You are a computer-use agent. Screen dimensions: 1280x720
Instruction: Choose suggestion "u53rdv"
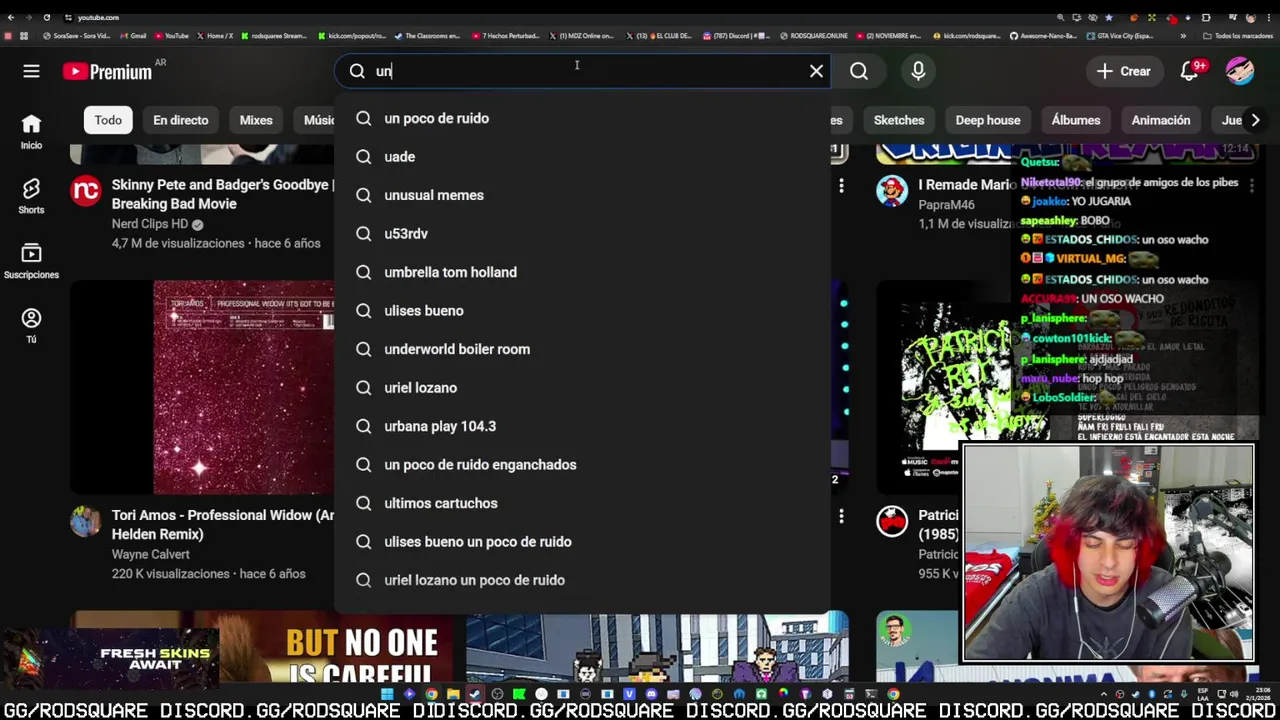click(x=582, y=234)
